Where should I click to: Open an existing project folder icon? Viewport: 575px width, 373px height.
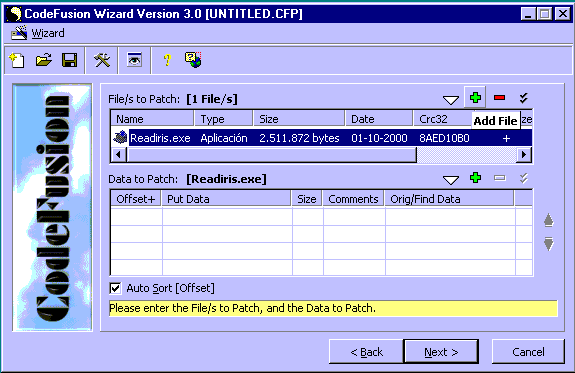click(x=44, y=60)
